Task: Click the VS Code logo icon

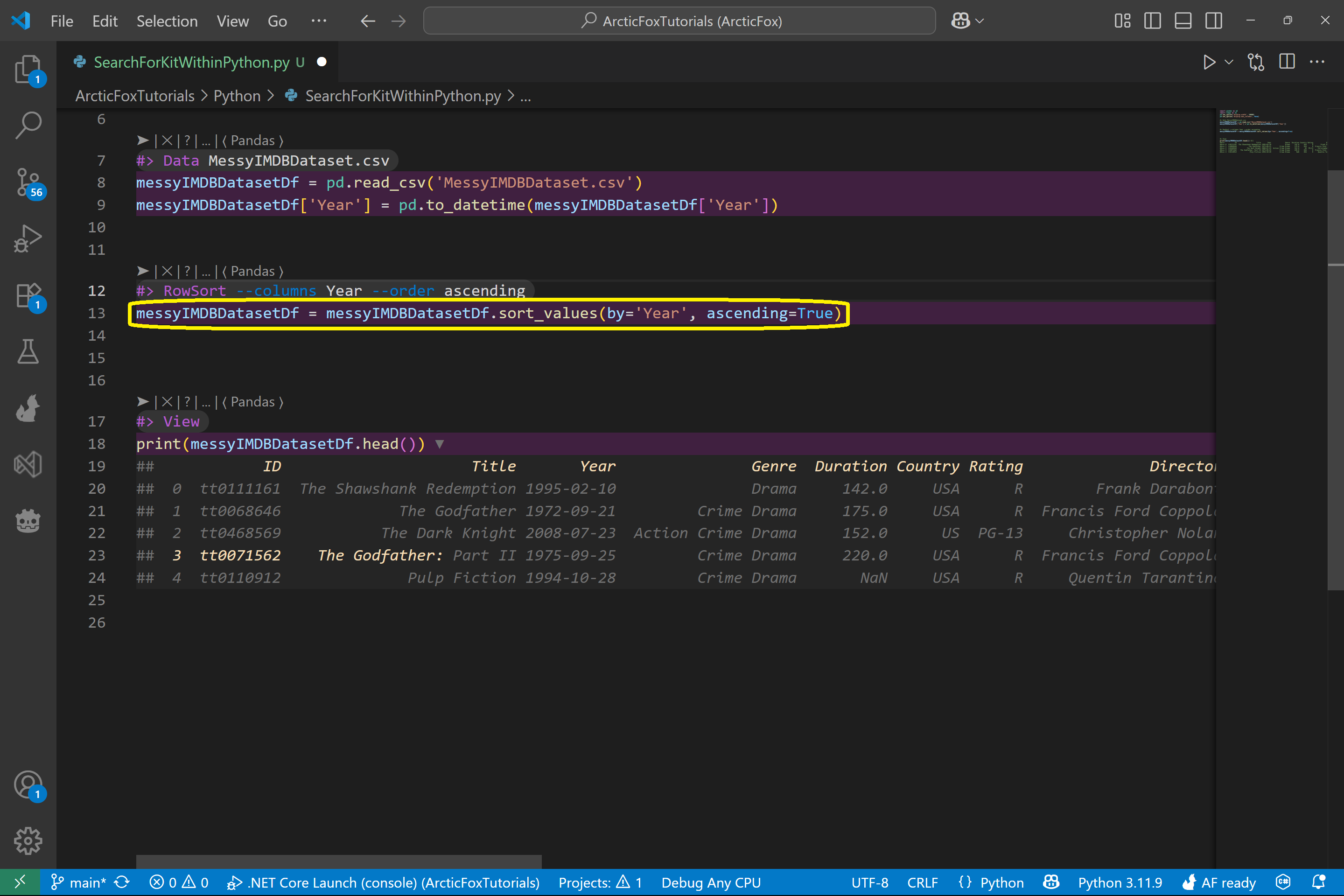Action: pyautogui.click(x=21, y=21)
